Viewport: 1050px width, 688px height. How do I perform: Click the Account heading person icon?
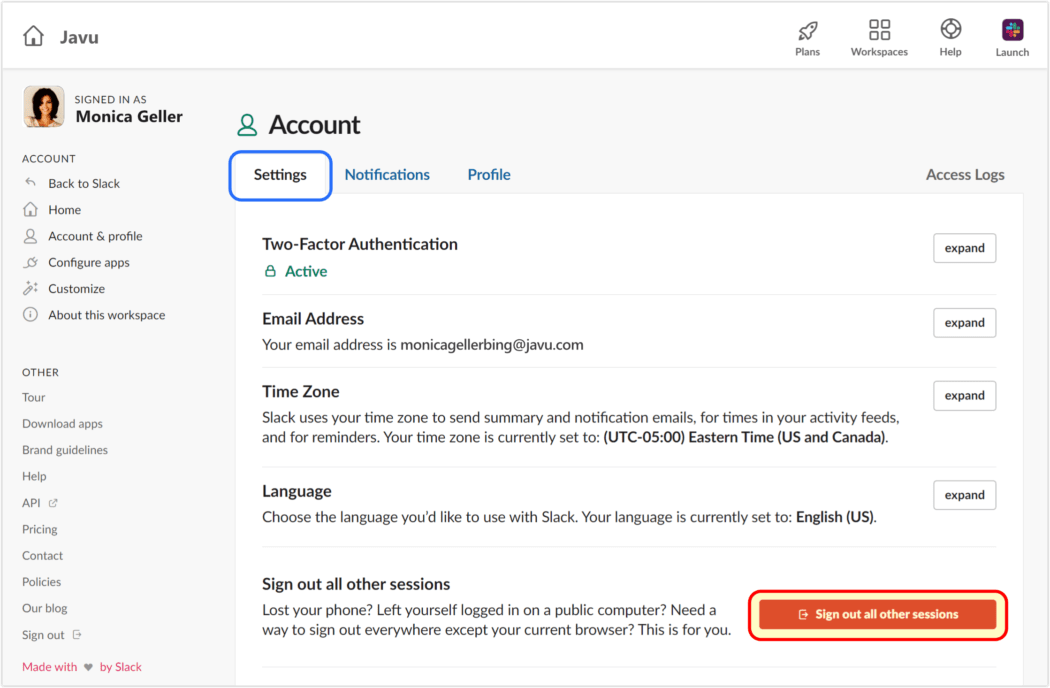247,125
